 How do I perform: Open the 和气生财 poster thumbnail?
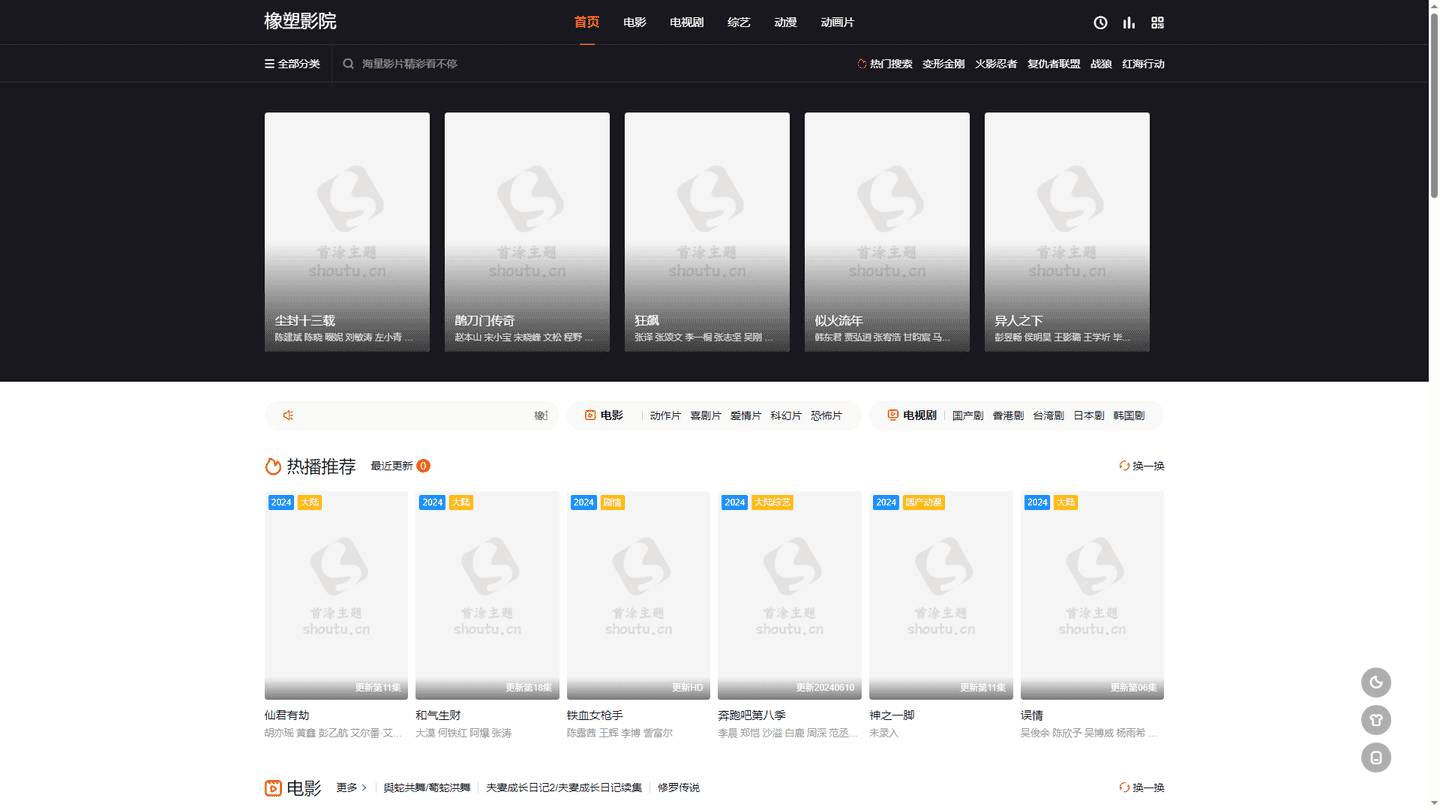(487, 595)
